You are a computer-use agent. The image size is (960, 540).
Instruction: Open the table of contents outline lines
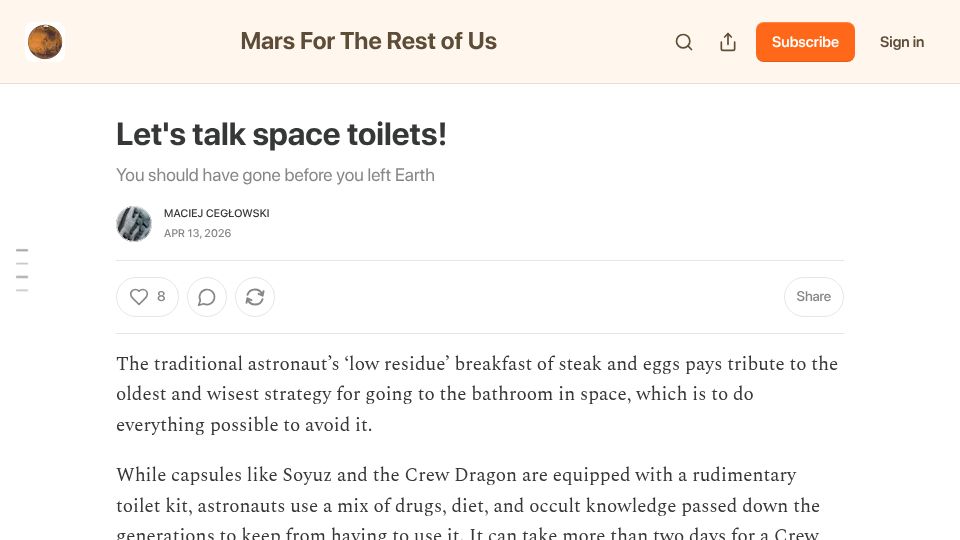click(x=22, y=270)
